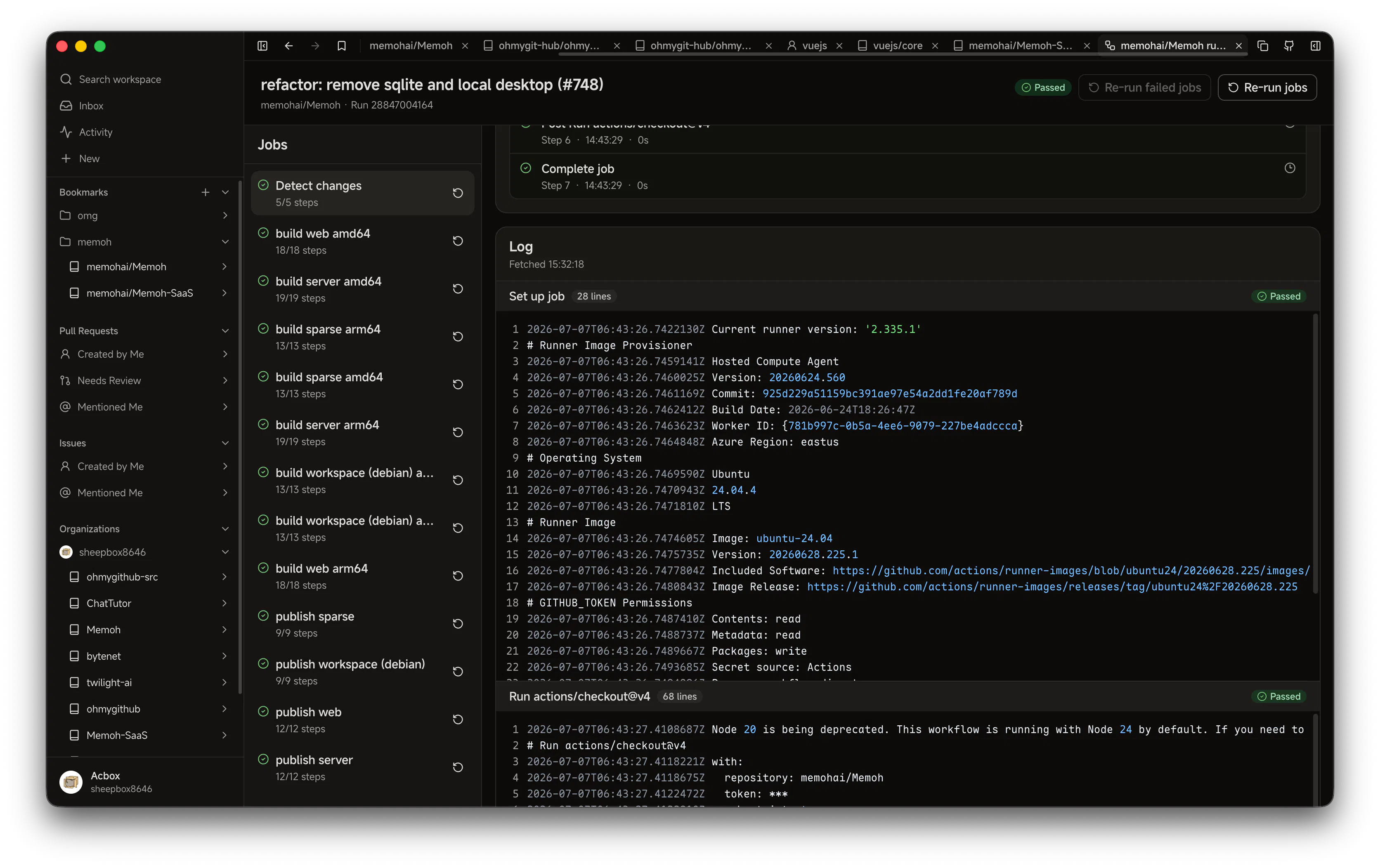Open the Acbox user profile avatar
1380x868 pixels.
(71, 782)
